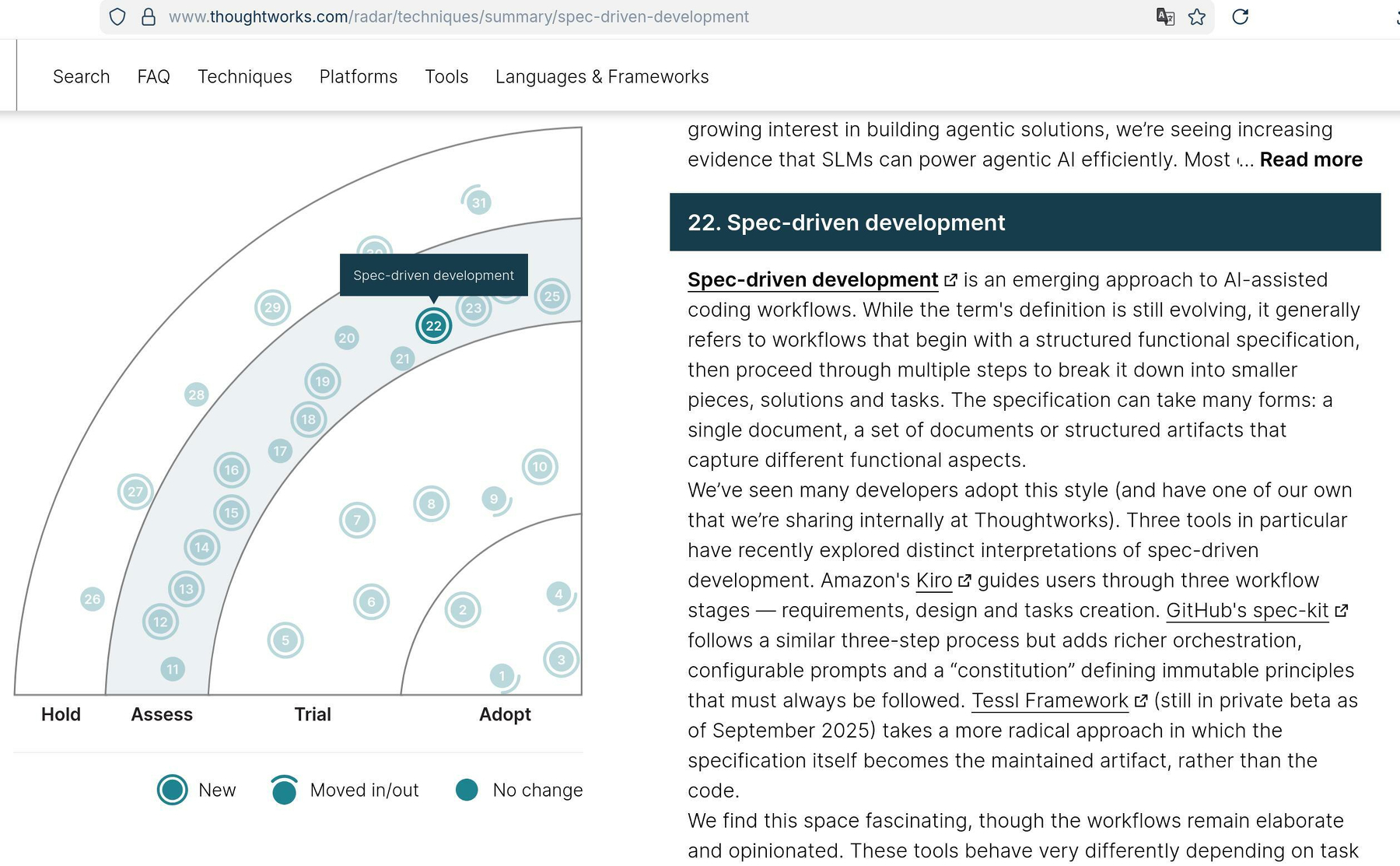
Task: Click the Spec-driven development tooltip label
Action: pyautogui.click(x=433, y=275)
